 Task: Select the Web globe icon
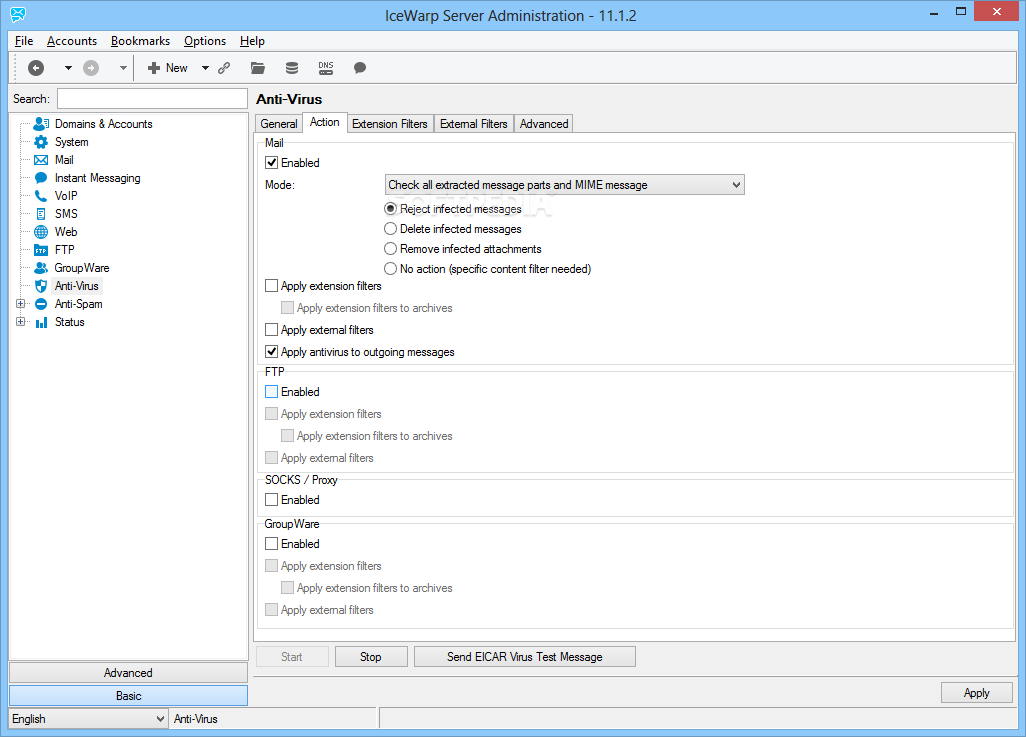pos(41,232)
